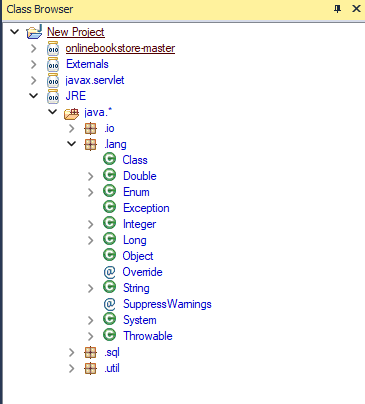Image resolution: width=365 pixels, height=404 pixels.
Task: Select the Class label in .lang
Action: [x=135, y=160]
